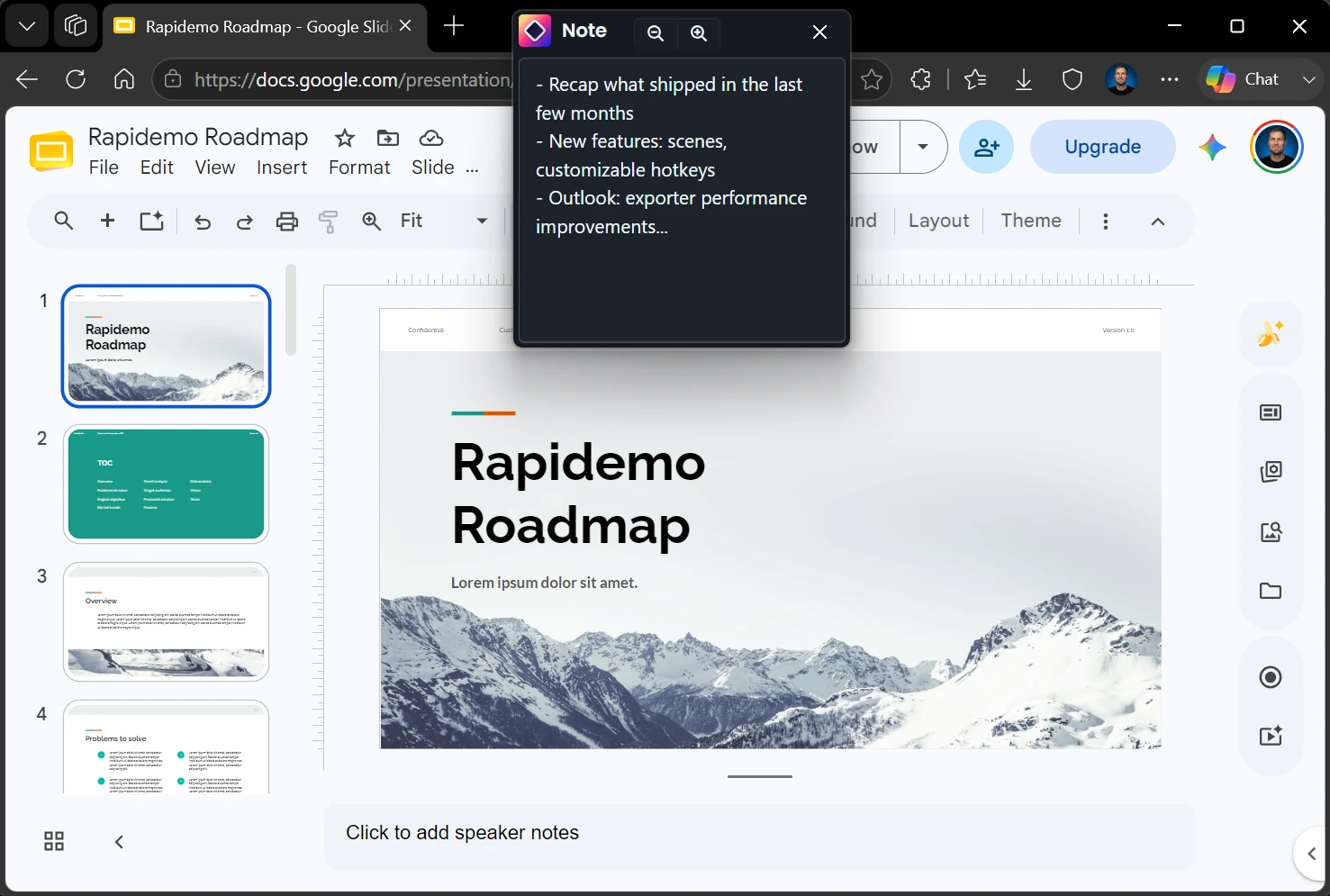Open the Edit menu
The image size is (1330, 896).
(157, 167)
